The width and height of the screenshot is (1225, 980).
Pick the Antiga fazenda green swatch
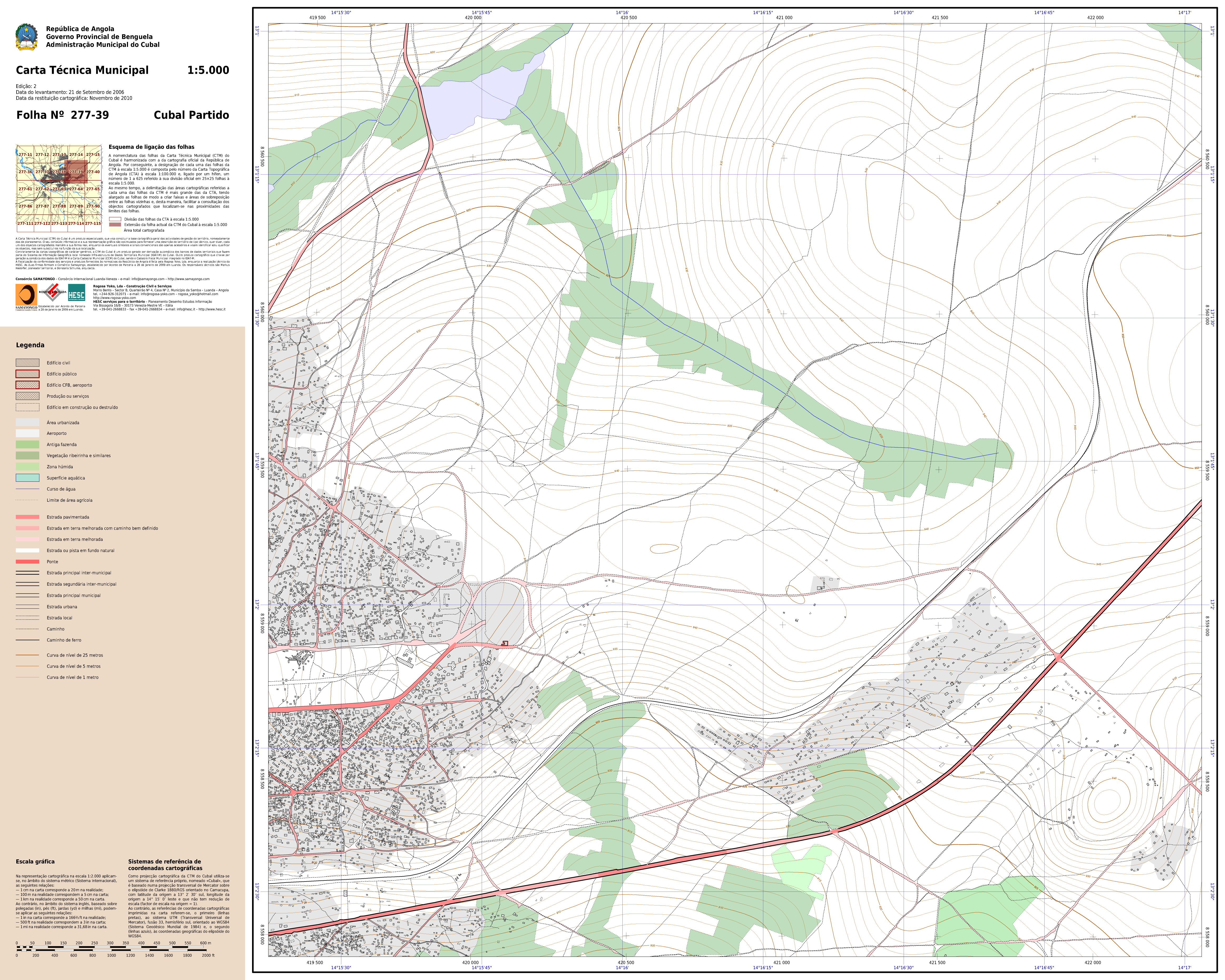[27, 444]
